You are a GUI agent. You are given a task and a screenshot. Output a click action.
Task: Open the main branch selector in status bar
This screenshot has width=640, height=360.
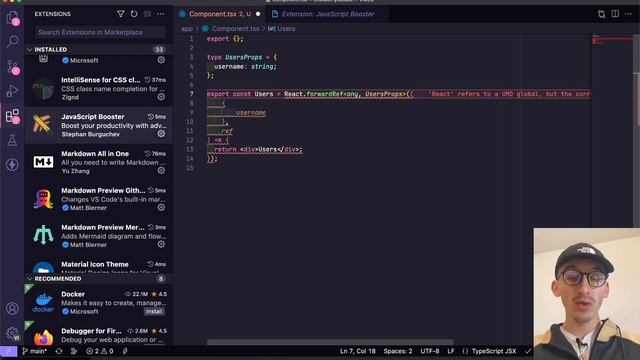(x=35, y=351)
